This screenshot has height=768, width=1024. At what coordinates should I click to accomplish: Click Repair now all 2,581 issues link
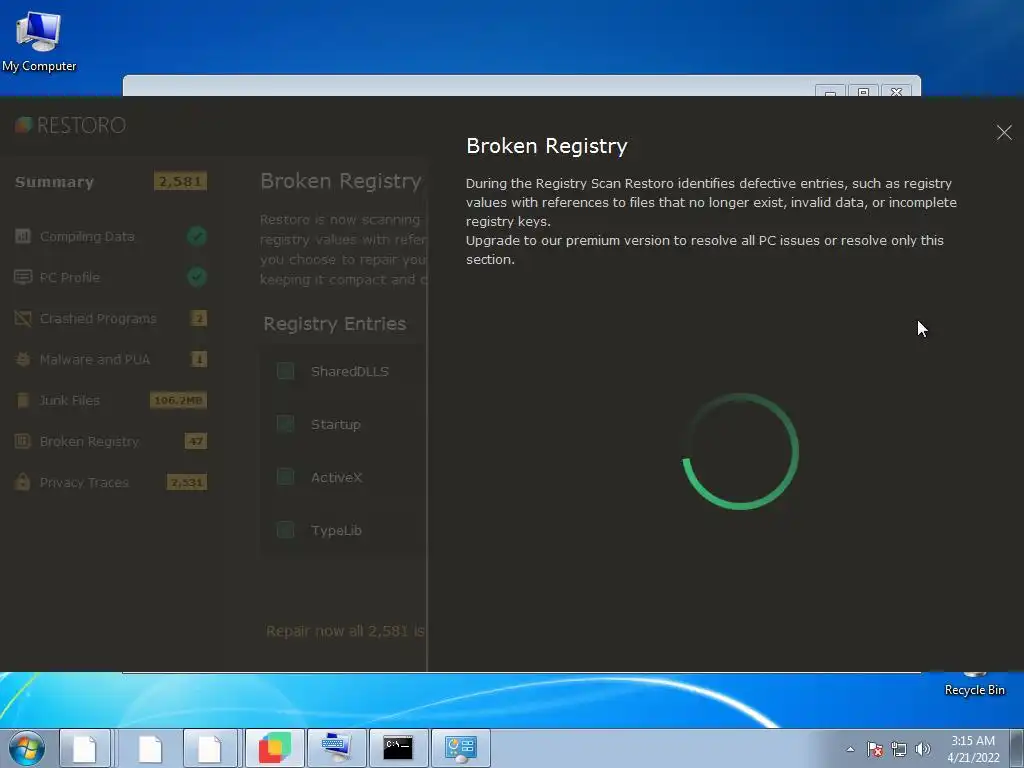345,631
